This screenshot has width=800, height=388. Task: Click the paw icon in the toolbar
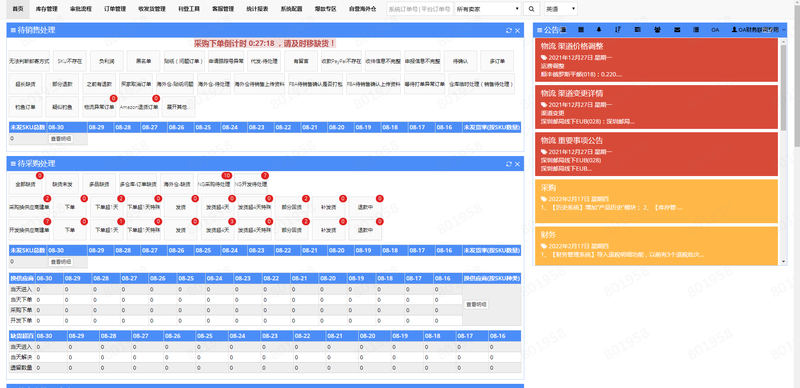pyautogui.click(x=657, y=30)
